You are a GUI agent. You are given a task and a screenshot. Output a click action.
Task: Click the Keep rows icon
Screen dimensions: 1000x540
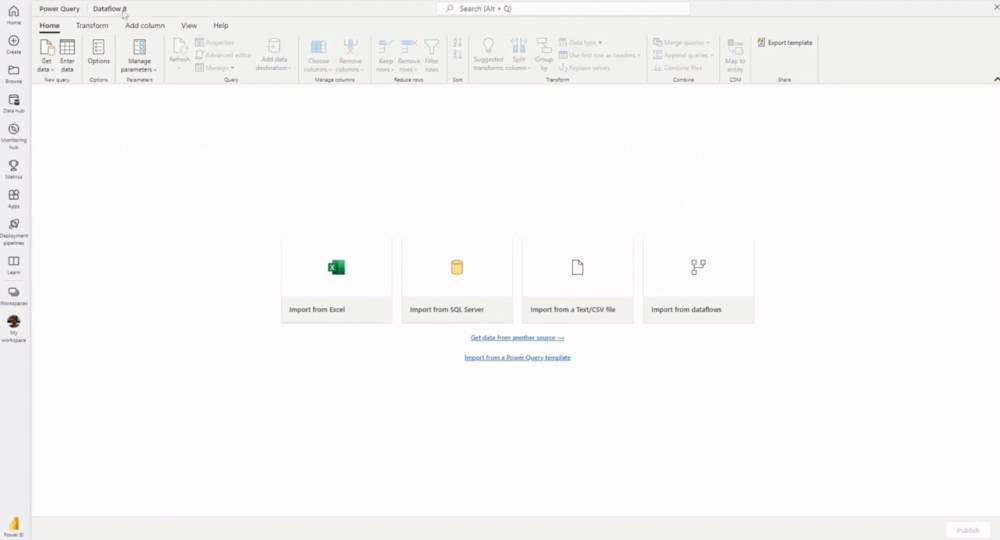pos(385,47)
